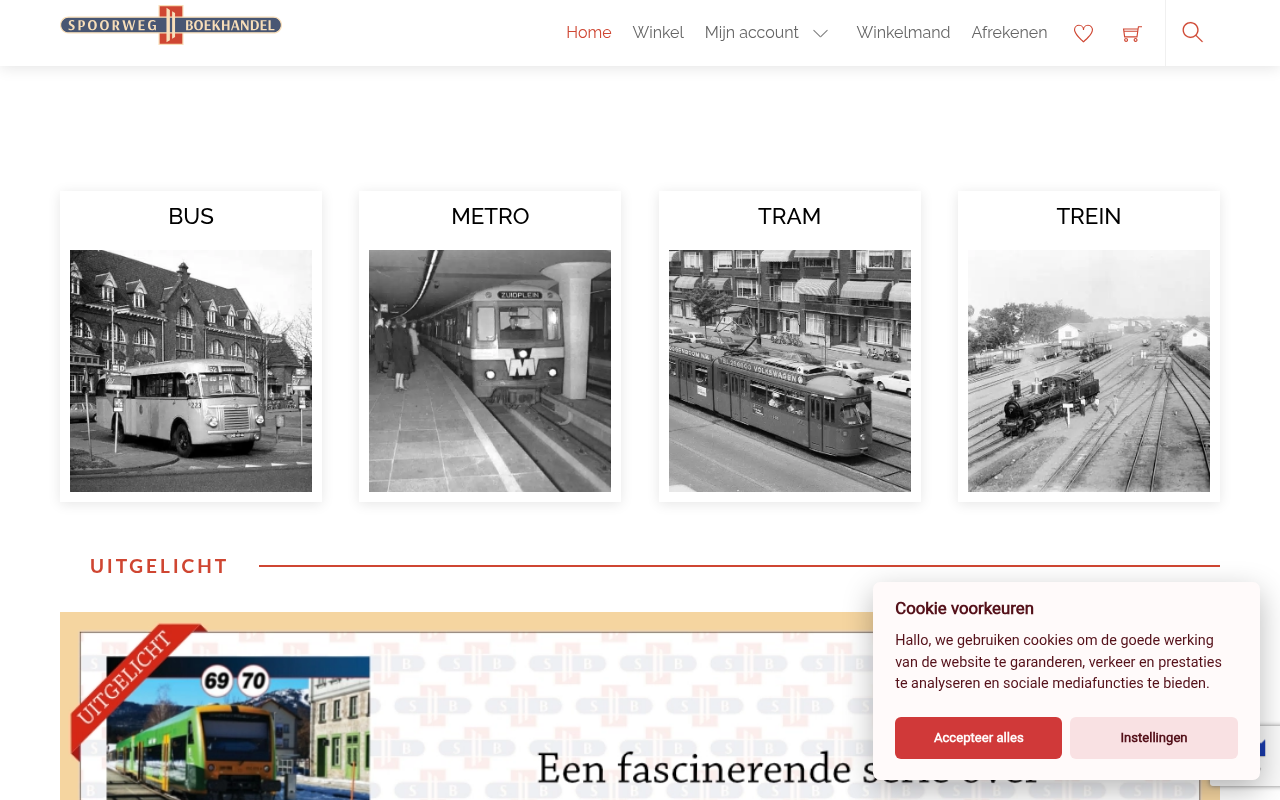Go to the Home menu item
Image resolution: width=1280 pixels, height=800 pixels.
click(588, 32)
